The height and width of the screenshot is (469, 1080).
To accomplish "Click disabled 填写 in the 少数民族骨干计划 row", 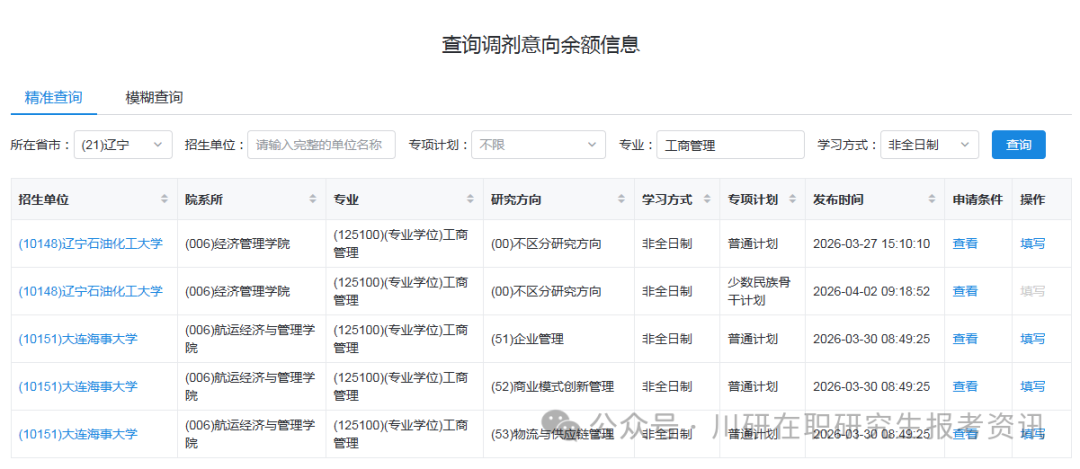I will (x=1032, y=291).
